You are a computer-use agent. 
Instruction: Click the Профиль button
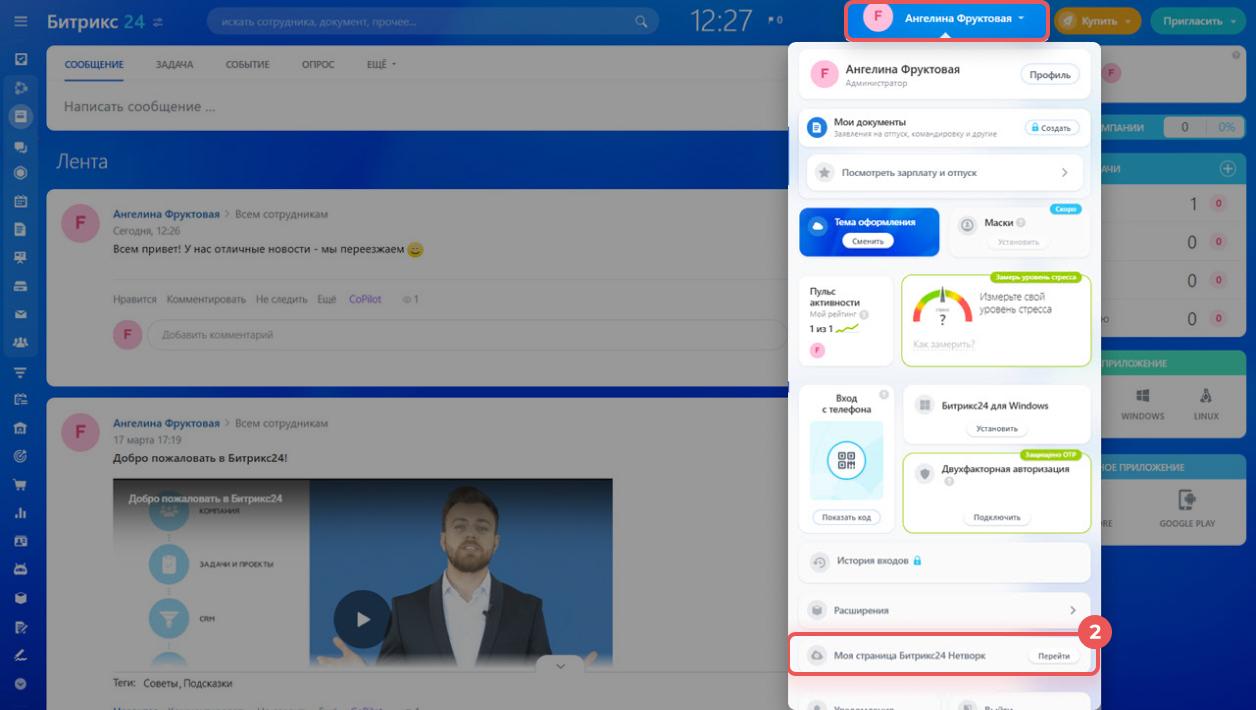point(1050,75)
